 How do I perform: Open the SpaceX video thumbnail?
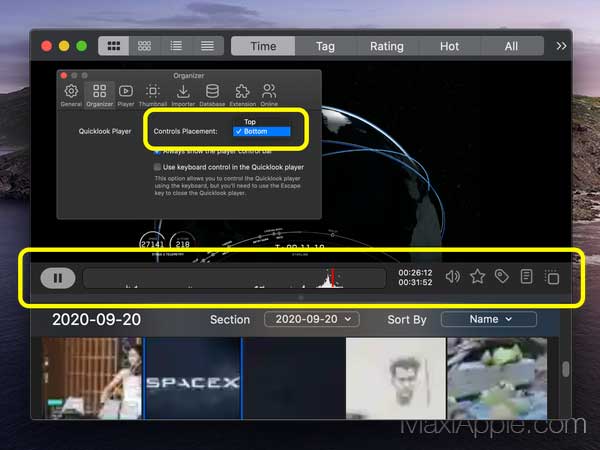[x=193, y=378]
